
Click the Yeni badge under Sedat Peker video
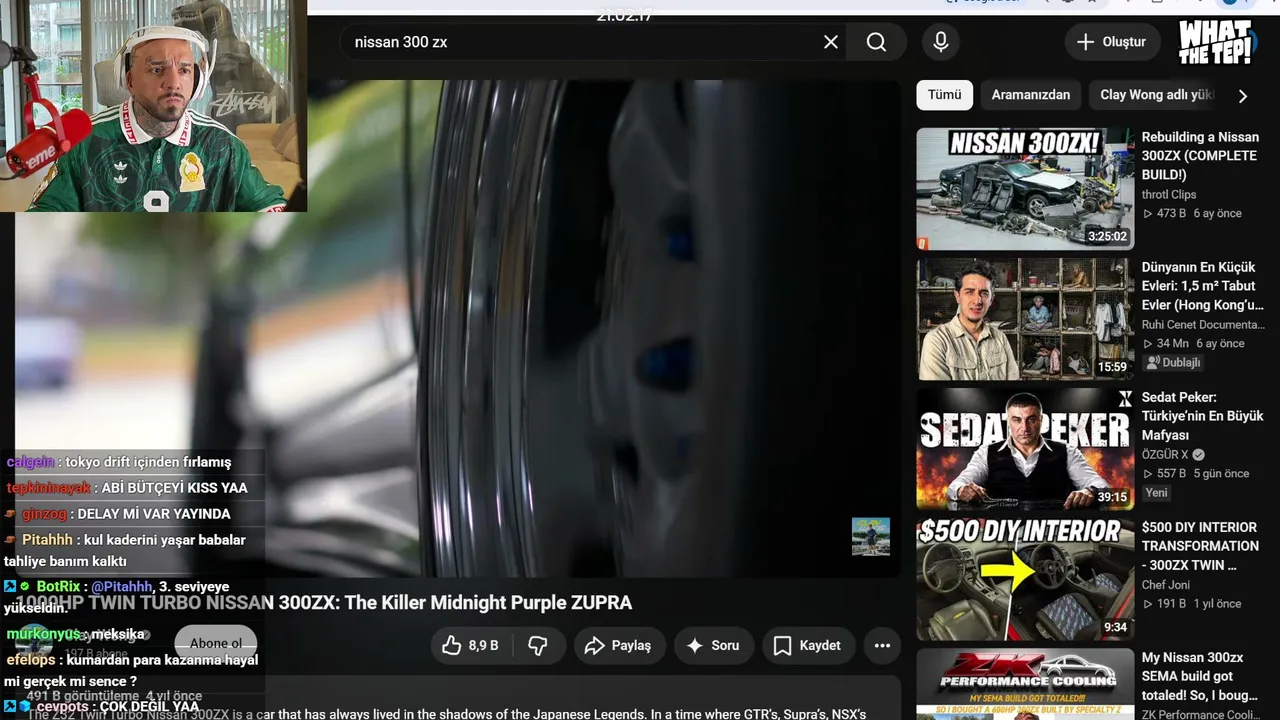coord(1157,493)
